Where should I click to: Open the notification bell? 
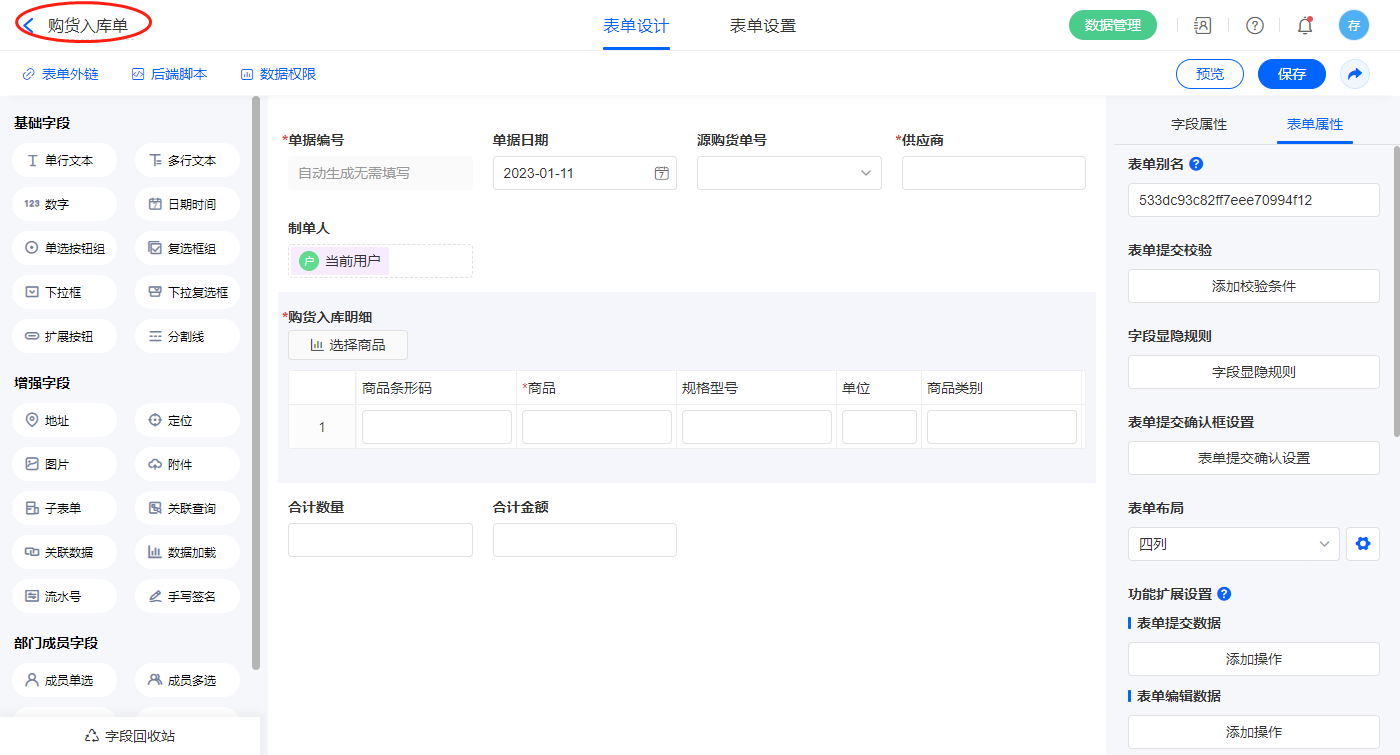tap(1304, 26)
